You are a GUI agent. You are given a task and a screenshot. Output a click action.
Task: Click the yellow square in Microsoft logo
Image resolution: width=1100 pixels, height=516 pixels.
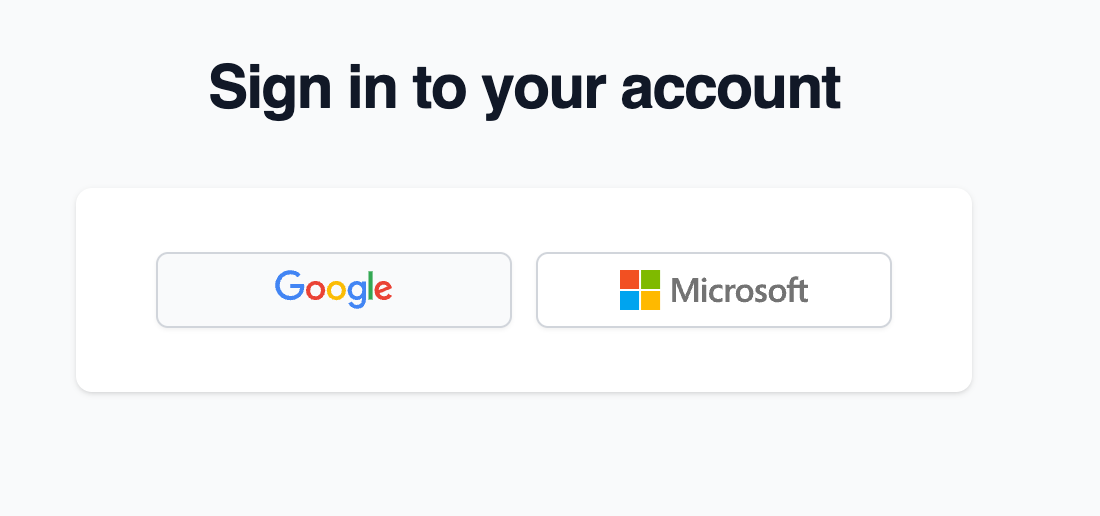click(x=650, y=300)
